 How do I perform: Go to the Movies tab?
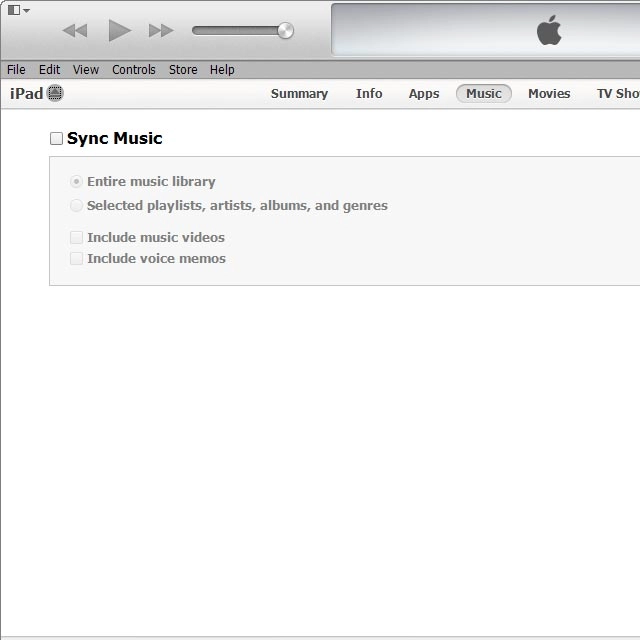tap(549, 94)
